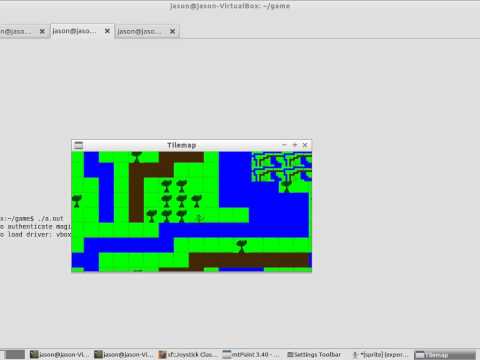This screenshot has height=360, width=480.
Task: Open sf::Joystick Class from the taskbar
Action: [188, 355]
